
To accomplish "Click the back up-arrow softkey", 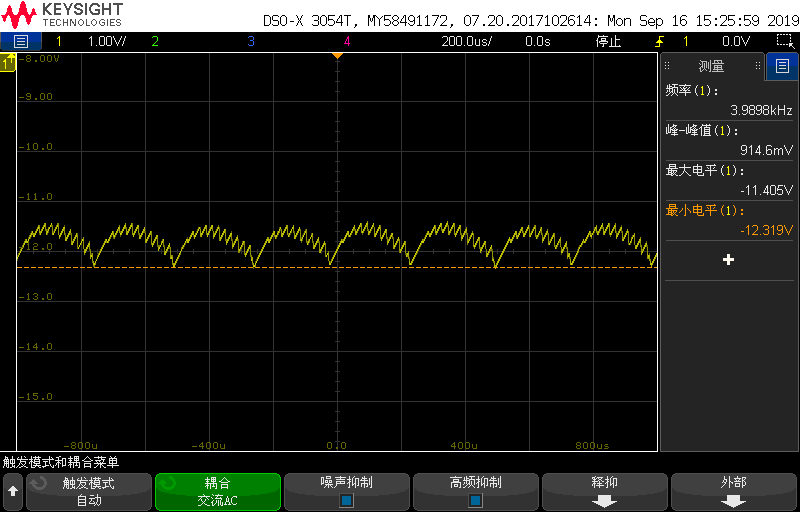I will pos(13,492).
